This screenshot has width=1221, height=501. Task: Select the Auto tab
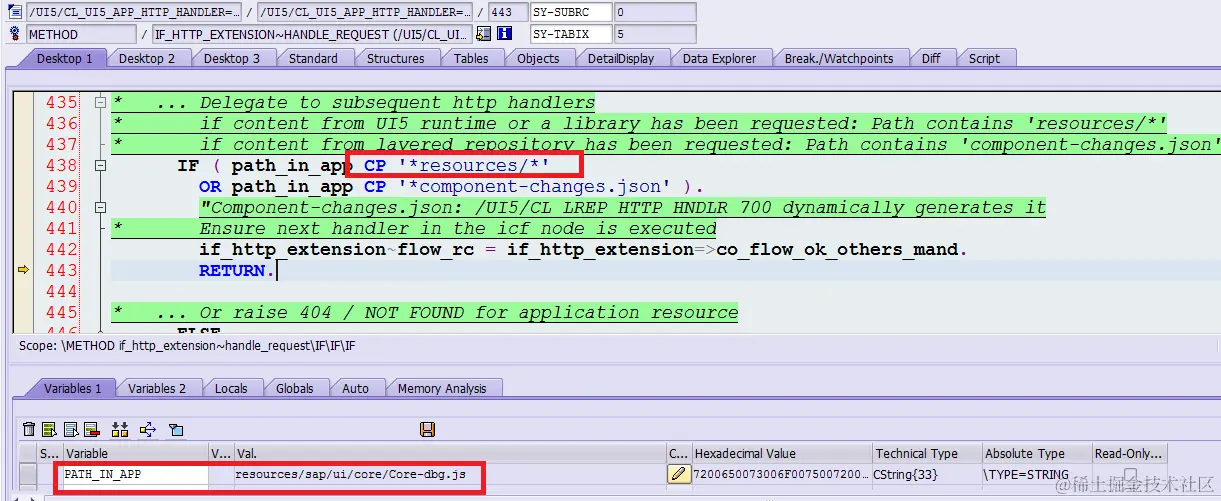(356, 388)
